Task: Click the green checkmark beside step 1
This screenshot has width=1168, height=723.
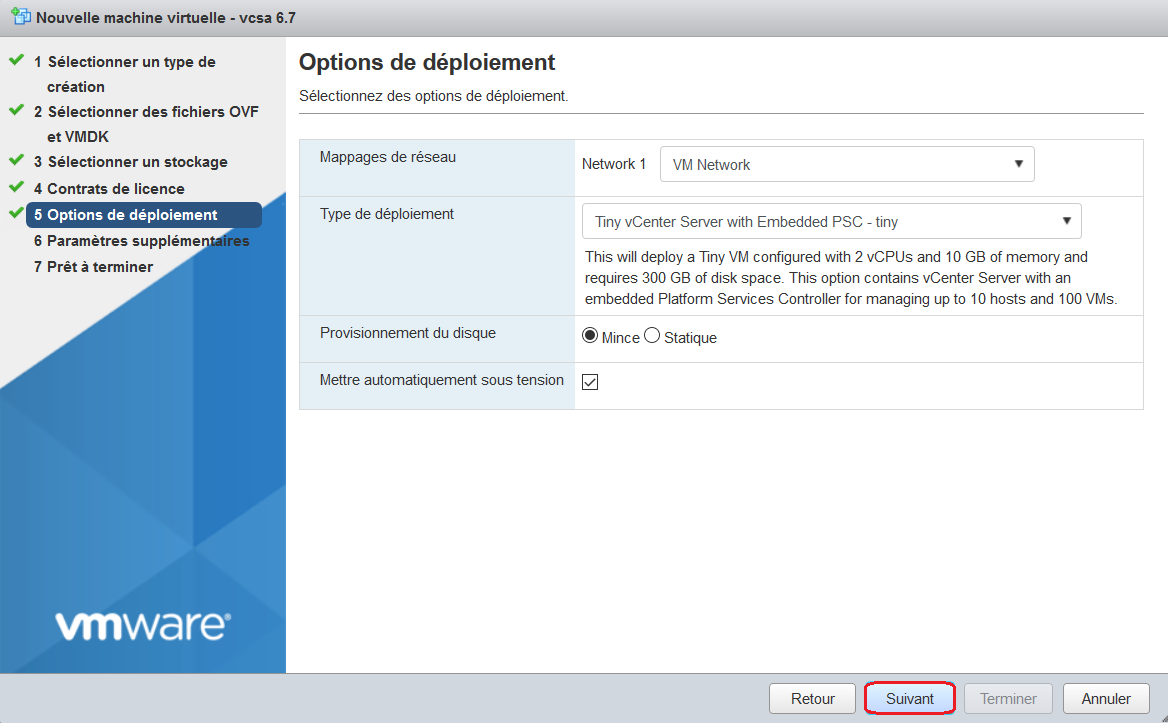Action: click(16, 60)
